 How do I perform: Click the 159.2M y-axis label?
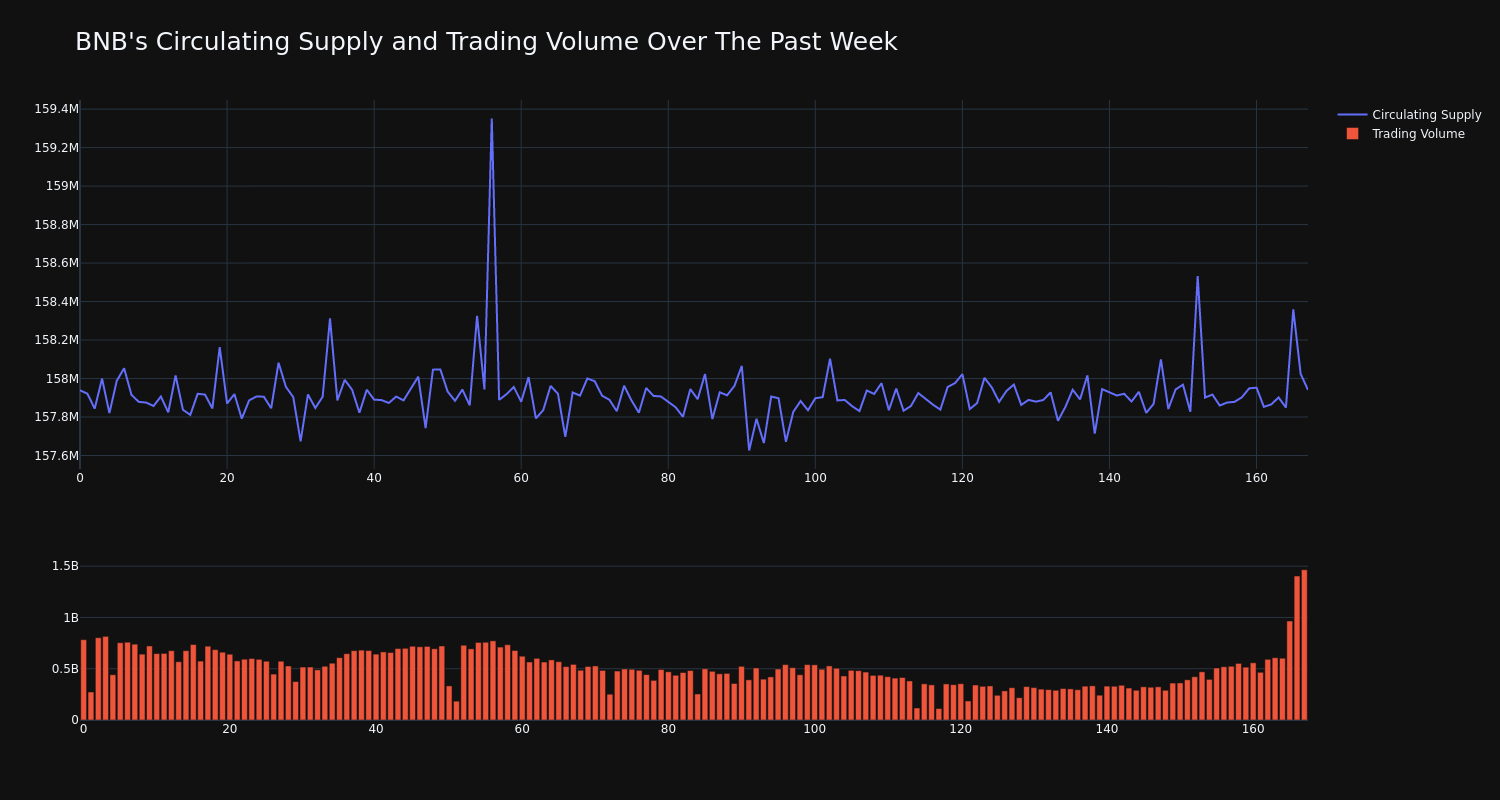56,148
